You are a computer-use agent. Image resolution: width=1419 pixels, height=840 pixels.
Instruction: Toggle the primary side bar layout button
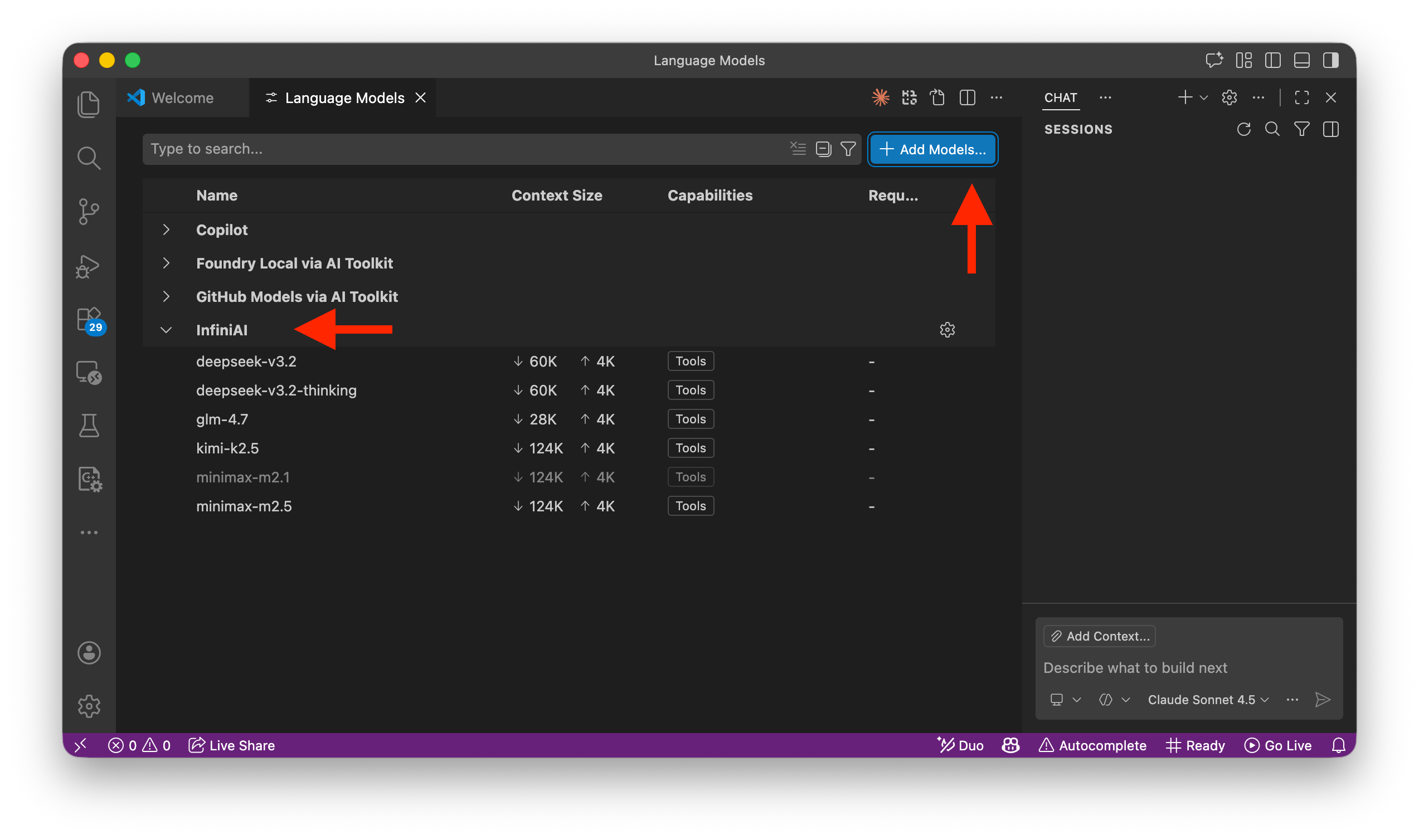tap(1272, 61)
